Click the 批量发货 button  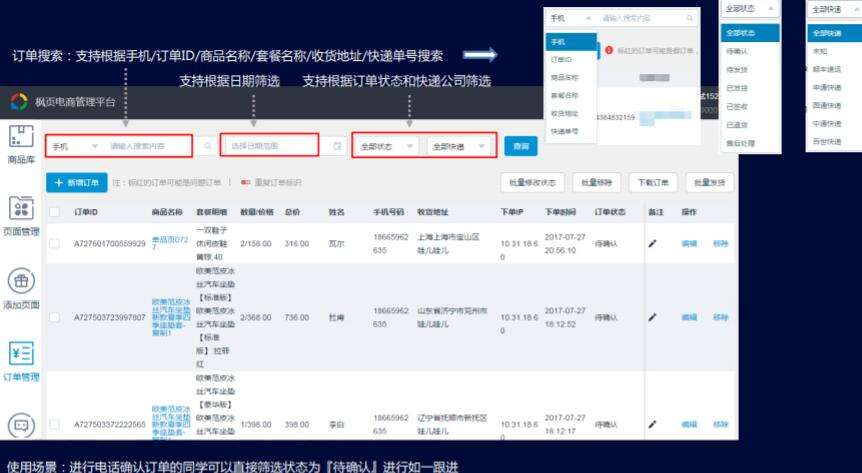click(710, 183)
